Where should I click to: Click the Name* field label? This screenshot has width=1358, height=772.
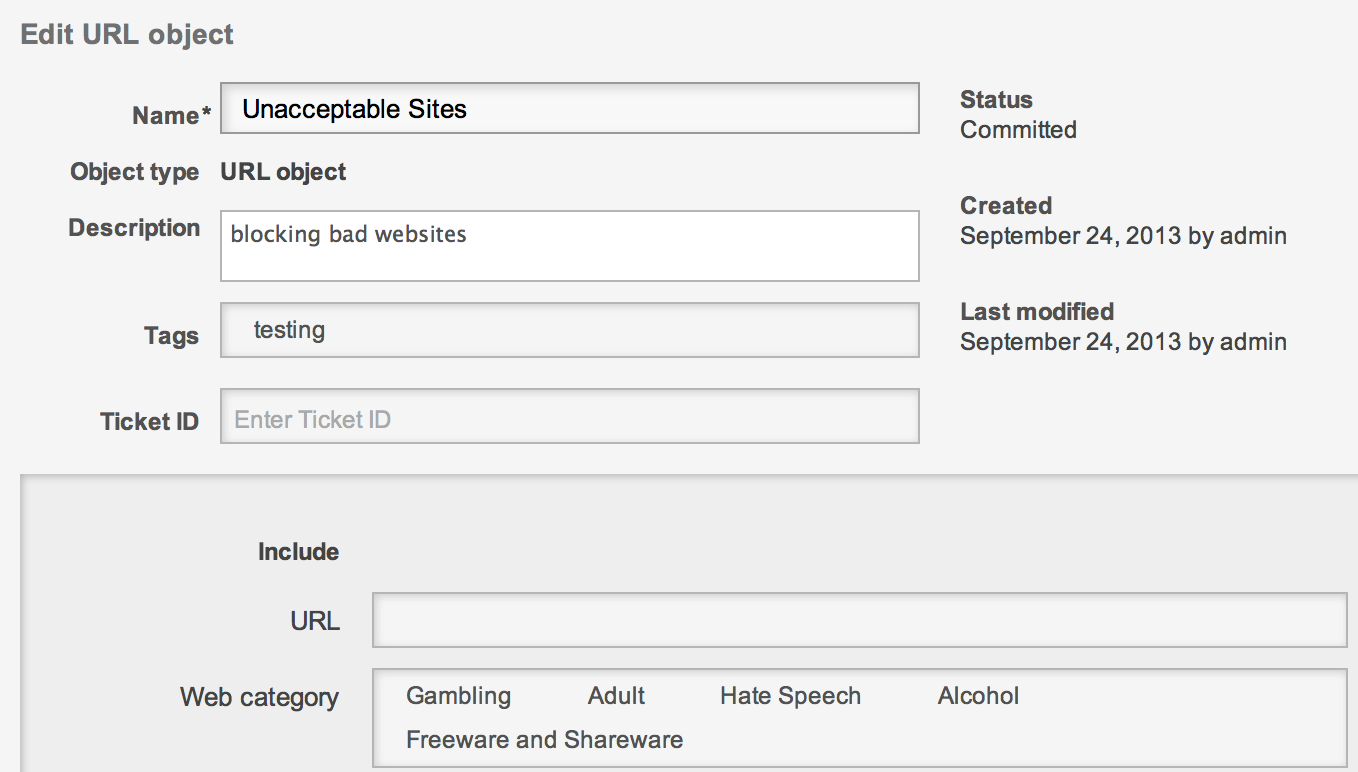tap(171, 116)
